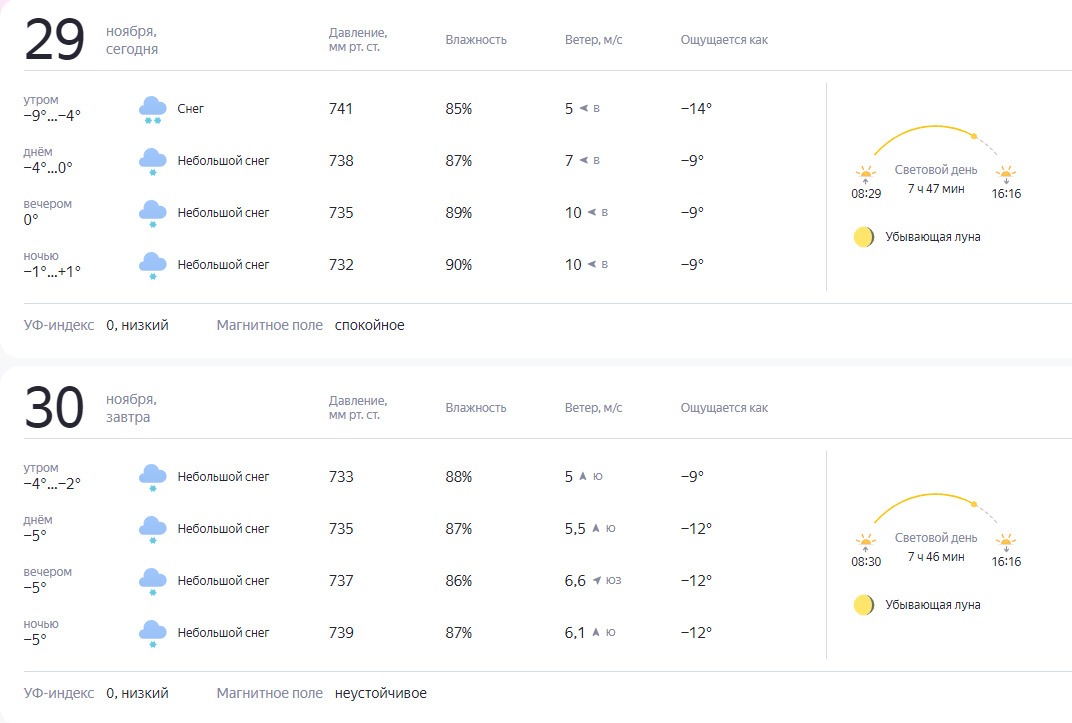Click the snow cloud icon for November 29 morning
Screen dimensions: 1072x723
click(x=152, y=109)
